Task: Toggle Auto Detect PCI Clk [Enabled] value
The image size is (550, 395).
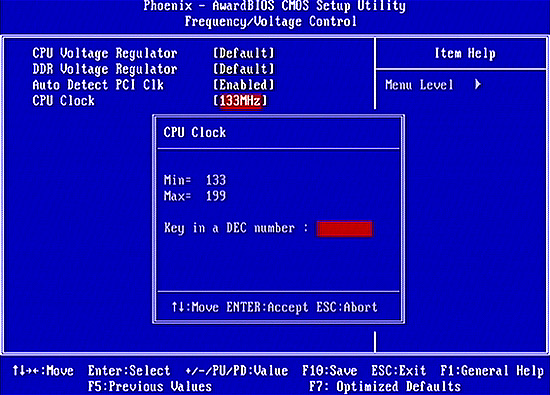Action: (244, 85)
